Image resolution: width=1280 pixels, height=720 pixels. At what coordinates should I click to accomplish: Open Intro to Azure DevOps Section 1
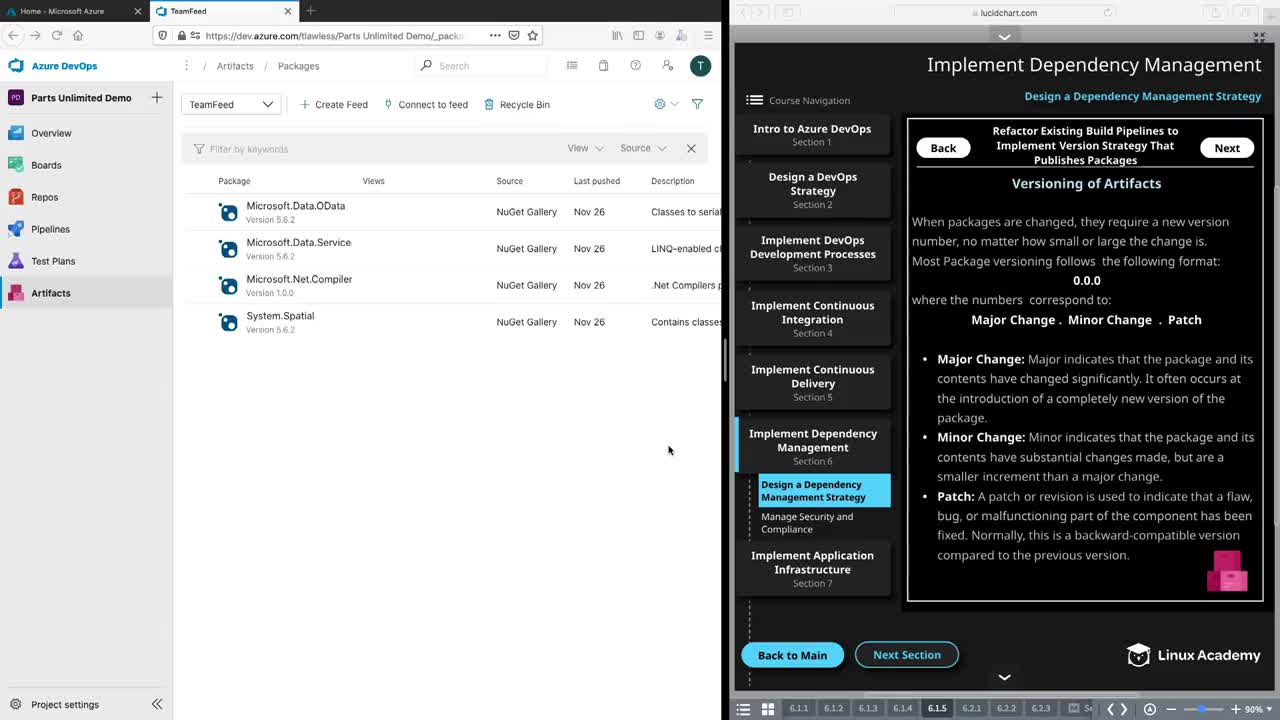(x=812, y=135)
